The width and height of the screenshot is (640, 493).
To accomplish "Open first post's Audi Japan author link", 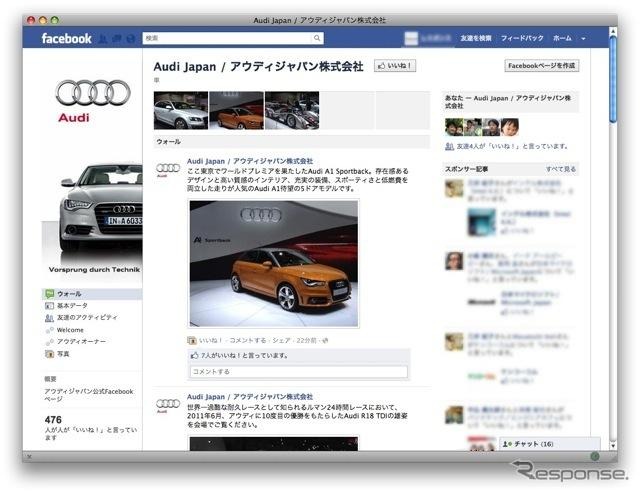I will tap(250, 161).
